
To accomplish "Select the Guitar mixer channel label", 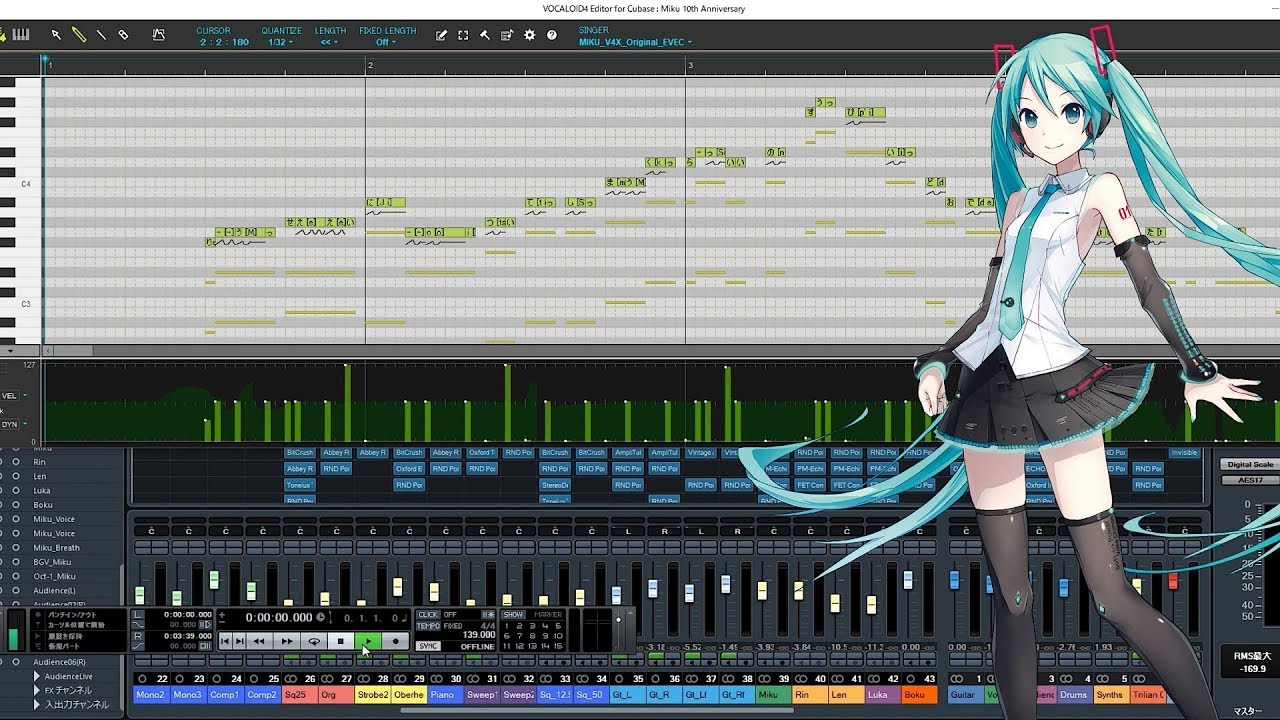I will click(x=963, y=694).
